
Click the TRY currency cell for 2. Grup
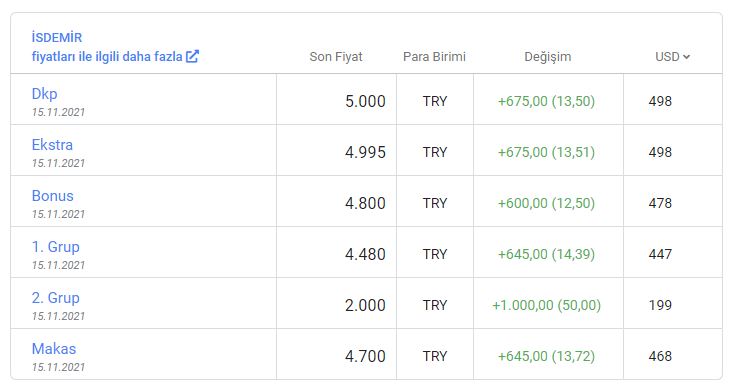435,305
